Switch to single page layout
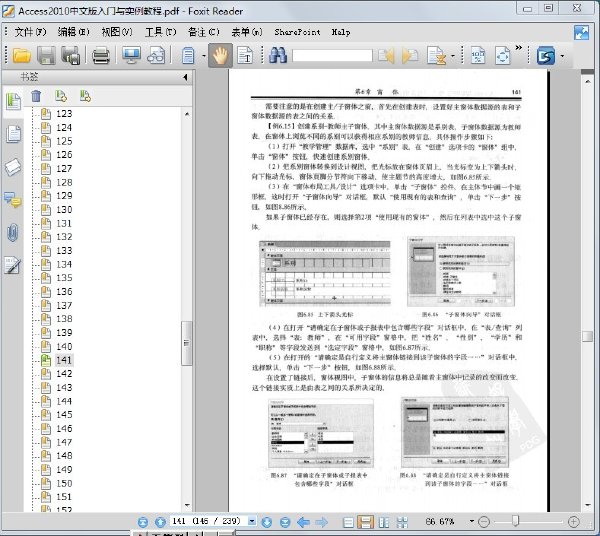 tap(348, 522)
